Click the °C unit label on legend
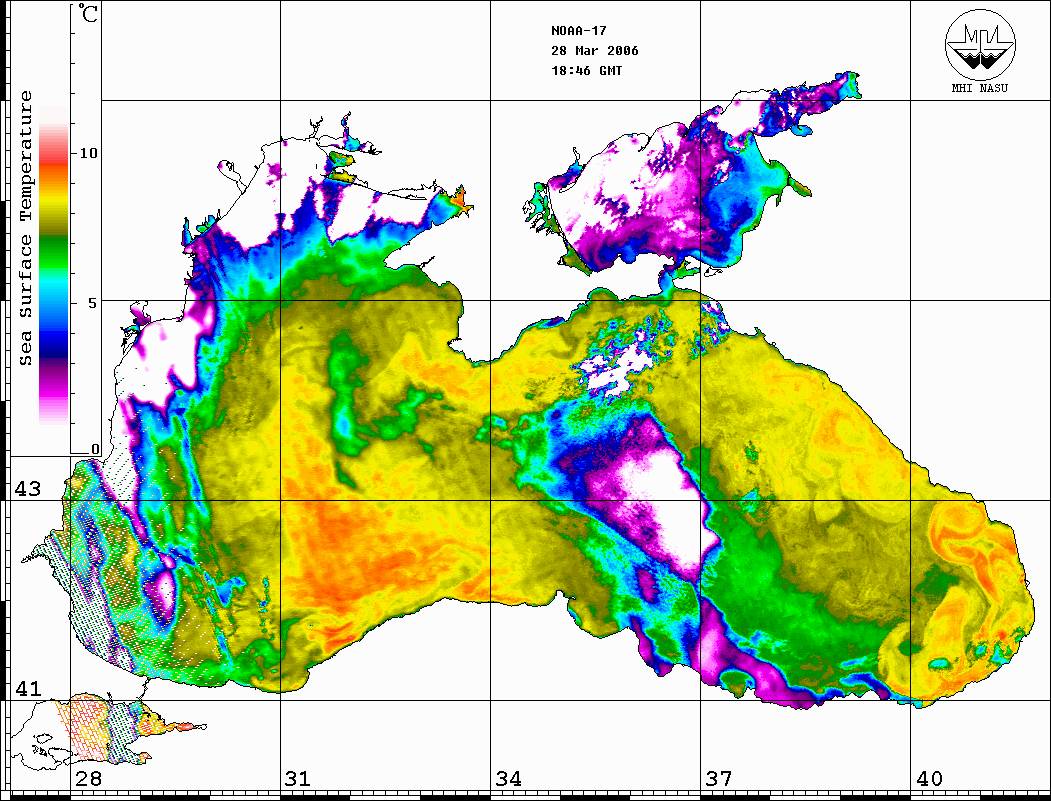The height and width of the screenshot is (801, 1051). pyautogui.click(x=87, y=13)
